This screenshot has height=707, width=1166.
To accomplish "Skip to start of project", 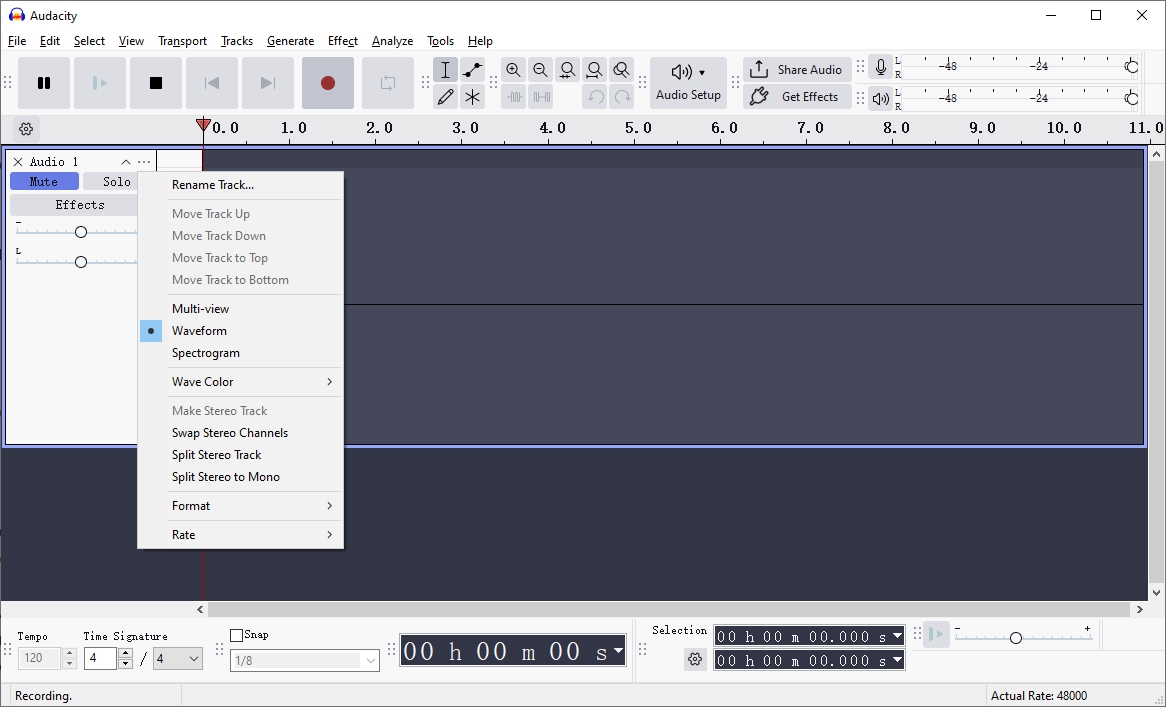I will pos(212,83).
